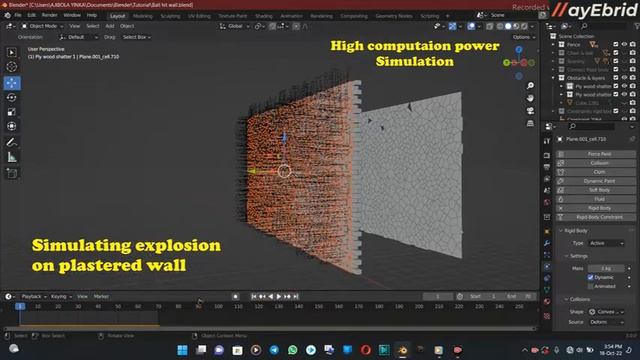Open the collision Shape Convex dropdown
This screenshot has height=360, width=640.
click(606, 312)
